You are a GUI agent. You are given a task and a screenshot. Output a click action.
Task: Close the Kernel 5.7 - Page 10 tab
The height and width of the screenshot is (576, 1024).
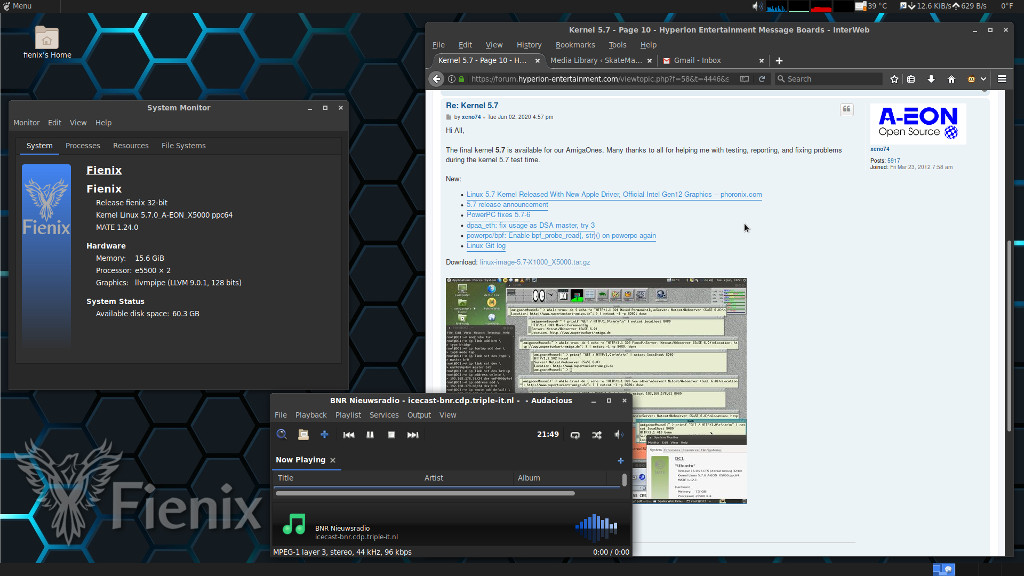pos(537,61)
